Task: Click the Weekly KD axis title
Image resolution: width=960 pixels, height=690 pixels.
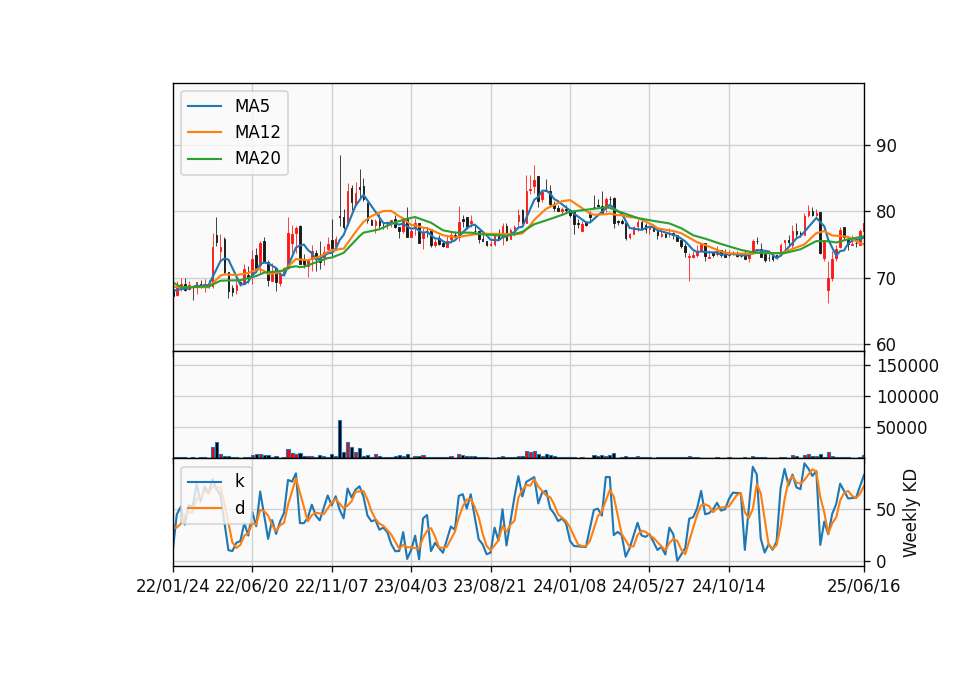Action: (910, 513)
